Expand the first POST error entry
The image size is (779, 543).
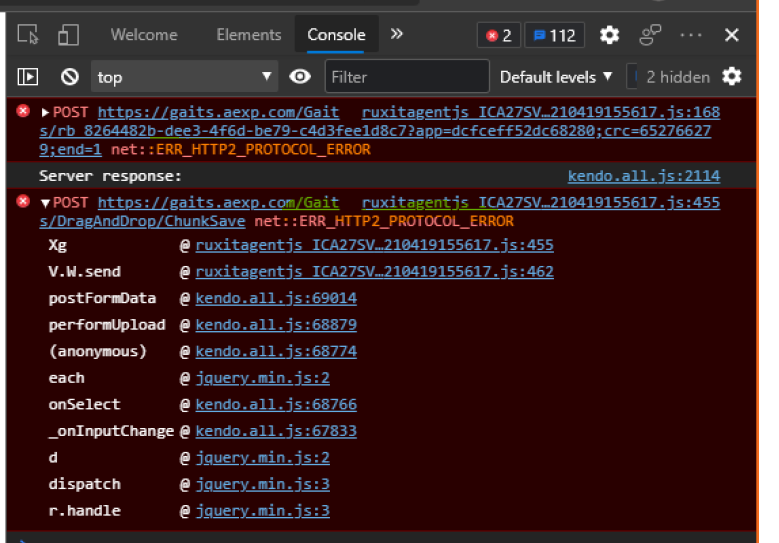point(45,113)
